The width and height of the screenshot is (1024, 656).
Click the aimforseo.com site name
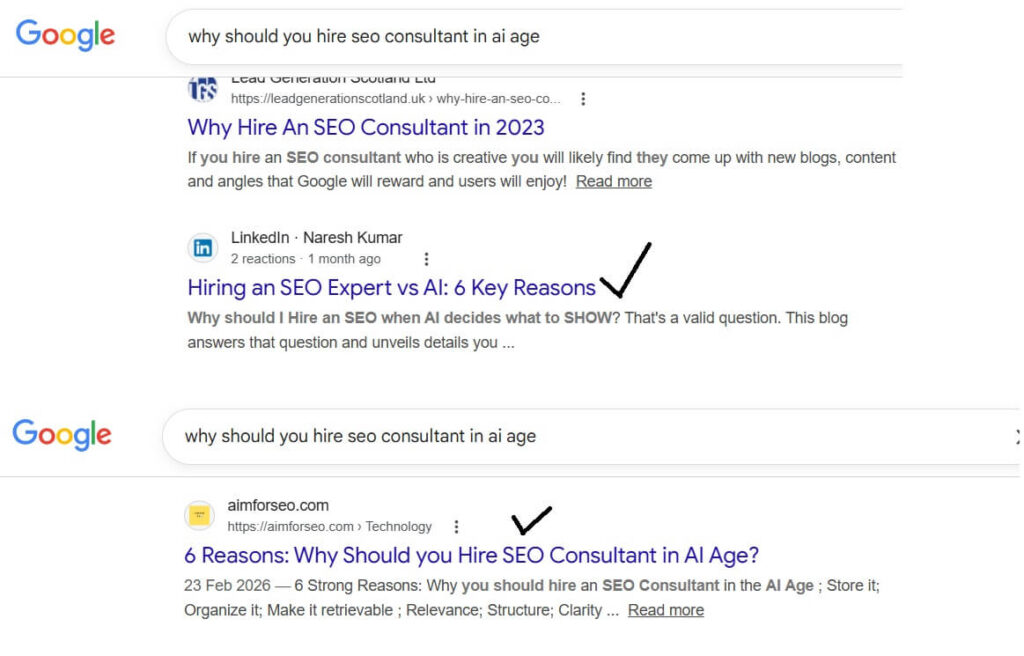point(278,506)
